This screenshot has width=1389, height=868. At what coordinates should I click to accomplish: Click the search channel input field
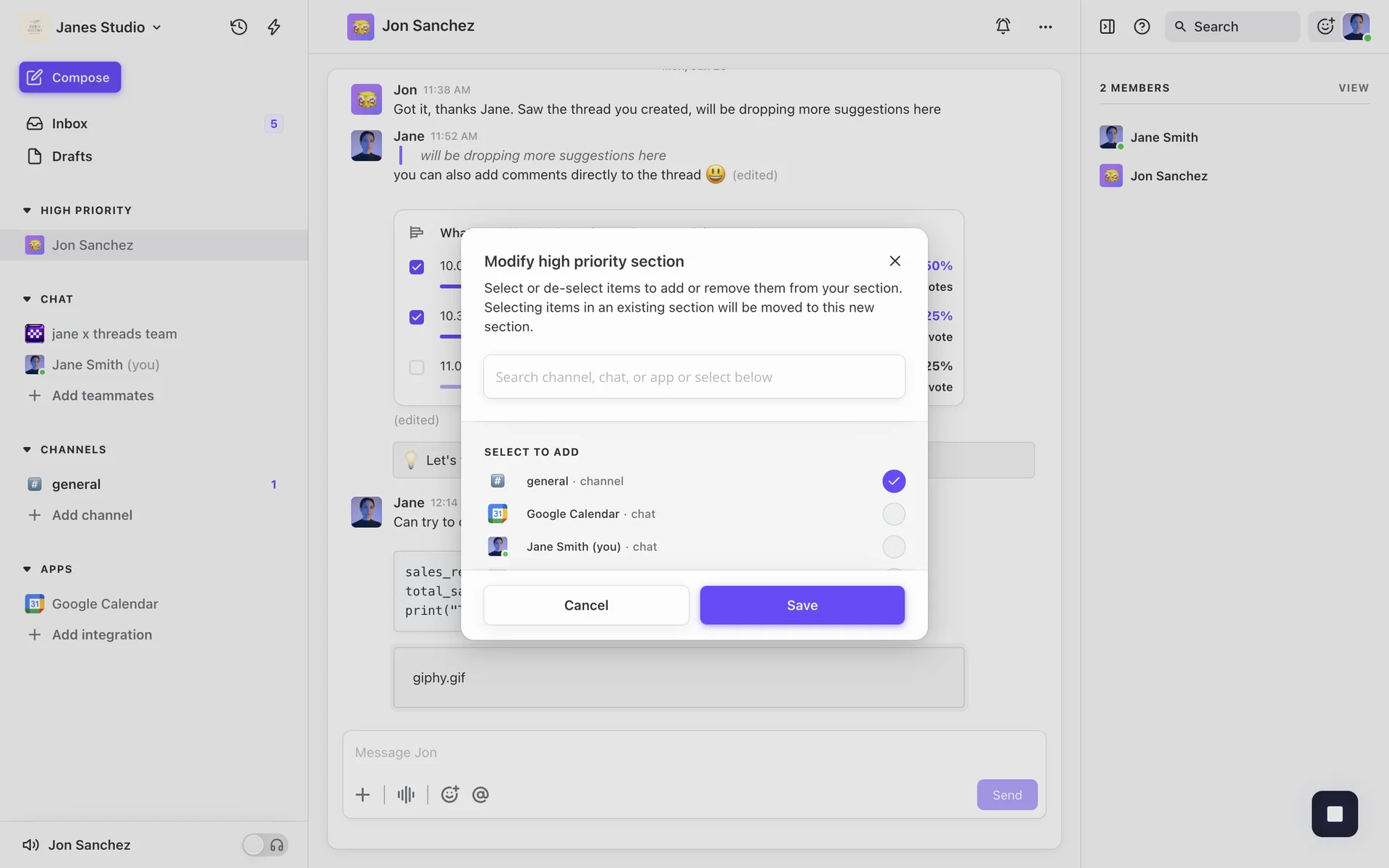tap(694, 377)
